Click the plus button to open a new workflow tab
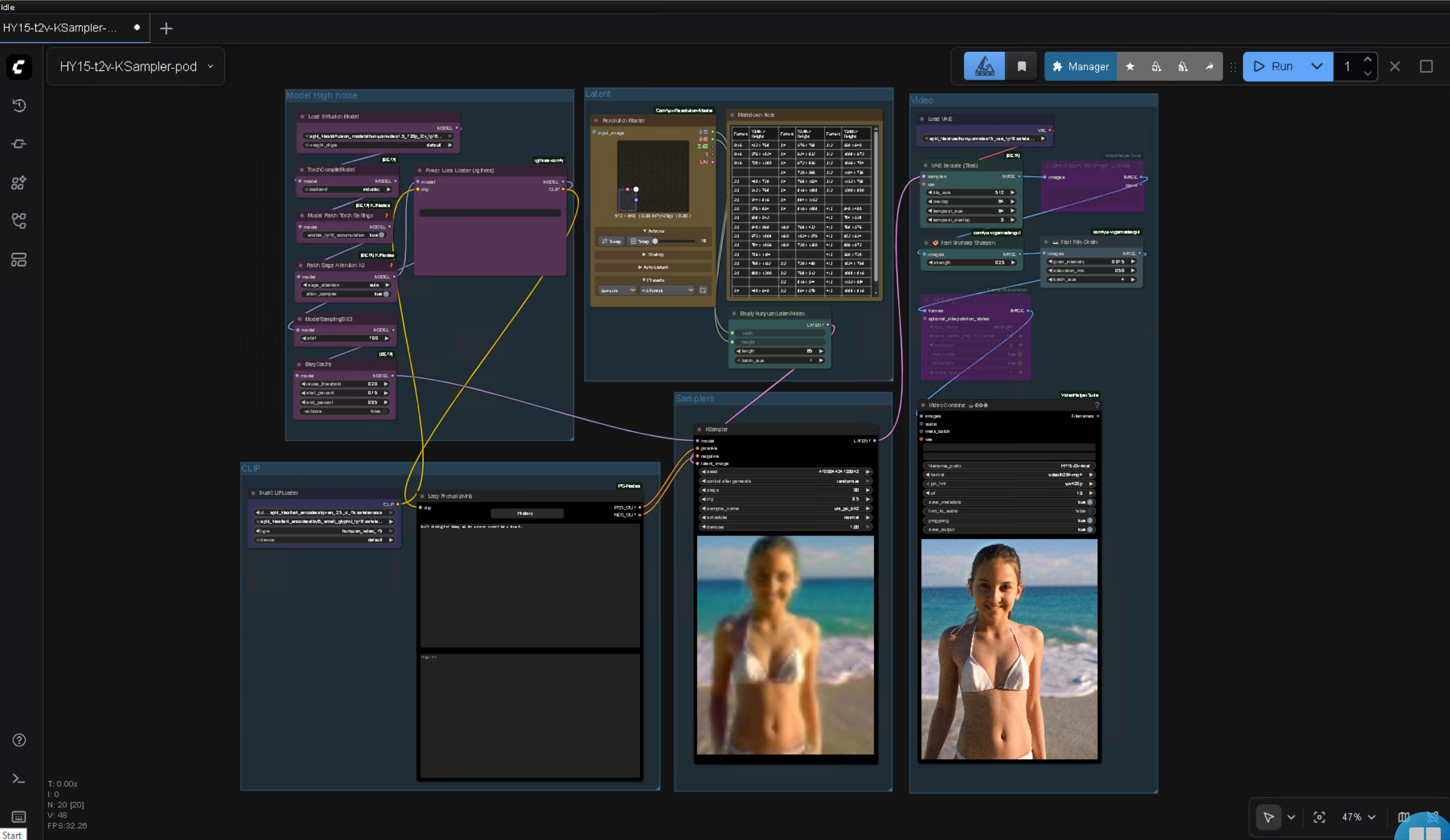The width and height of the screenshot is (1450, 840). 166,28
